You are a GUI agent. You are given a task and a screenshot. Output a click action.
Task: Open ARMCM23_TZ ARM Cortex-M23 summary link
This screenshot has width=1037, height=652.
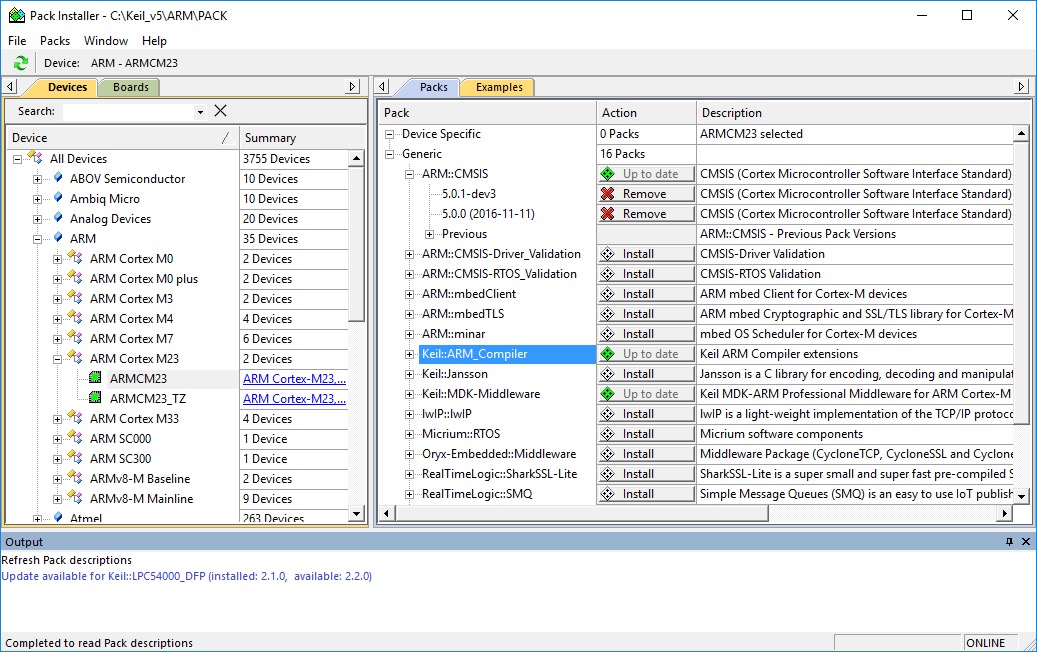294,399
